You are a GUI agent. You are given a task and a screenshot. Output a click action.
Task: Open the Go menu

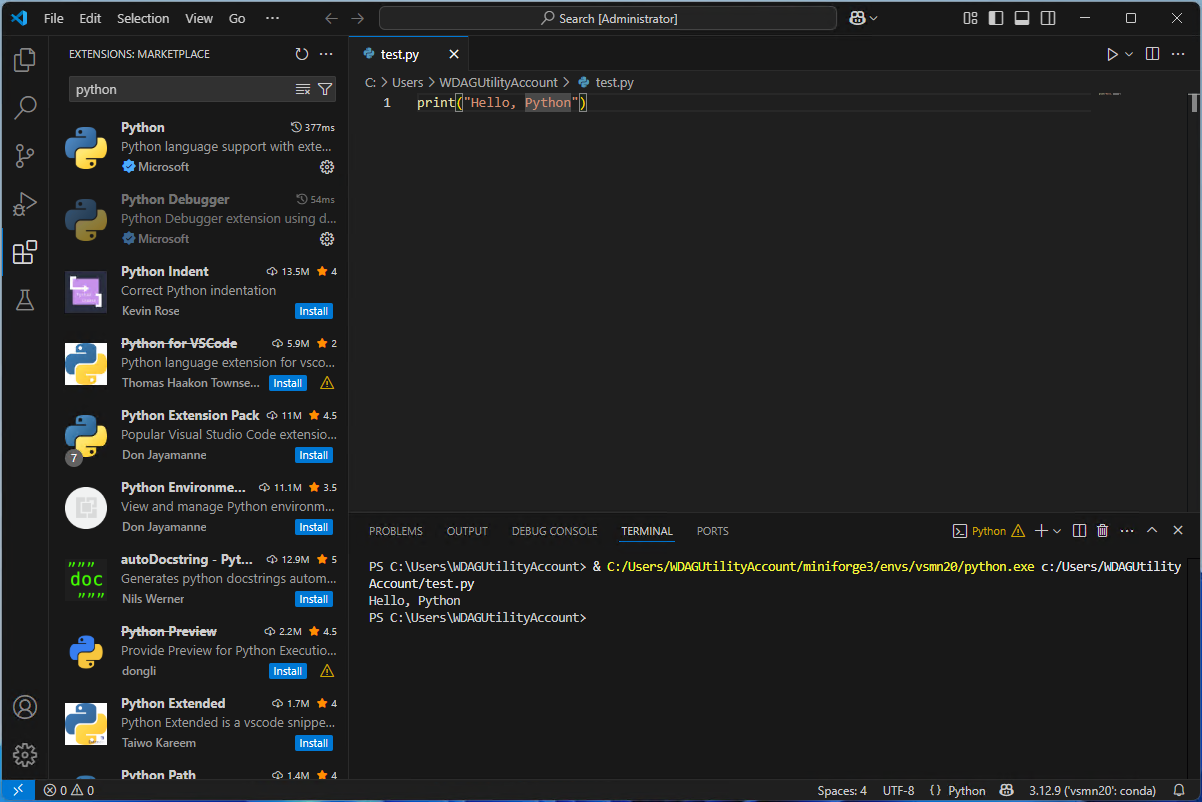pos(237,18)
